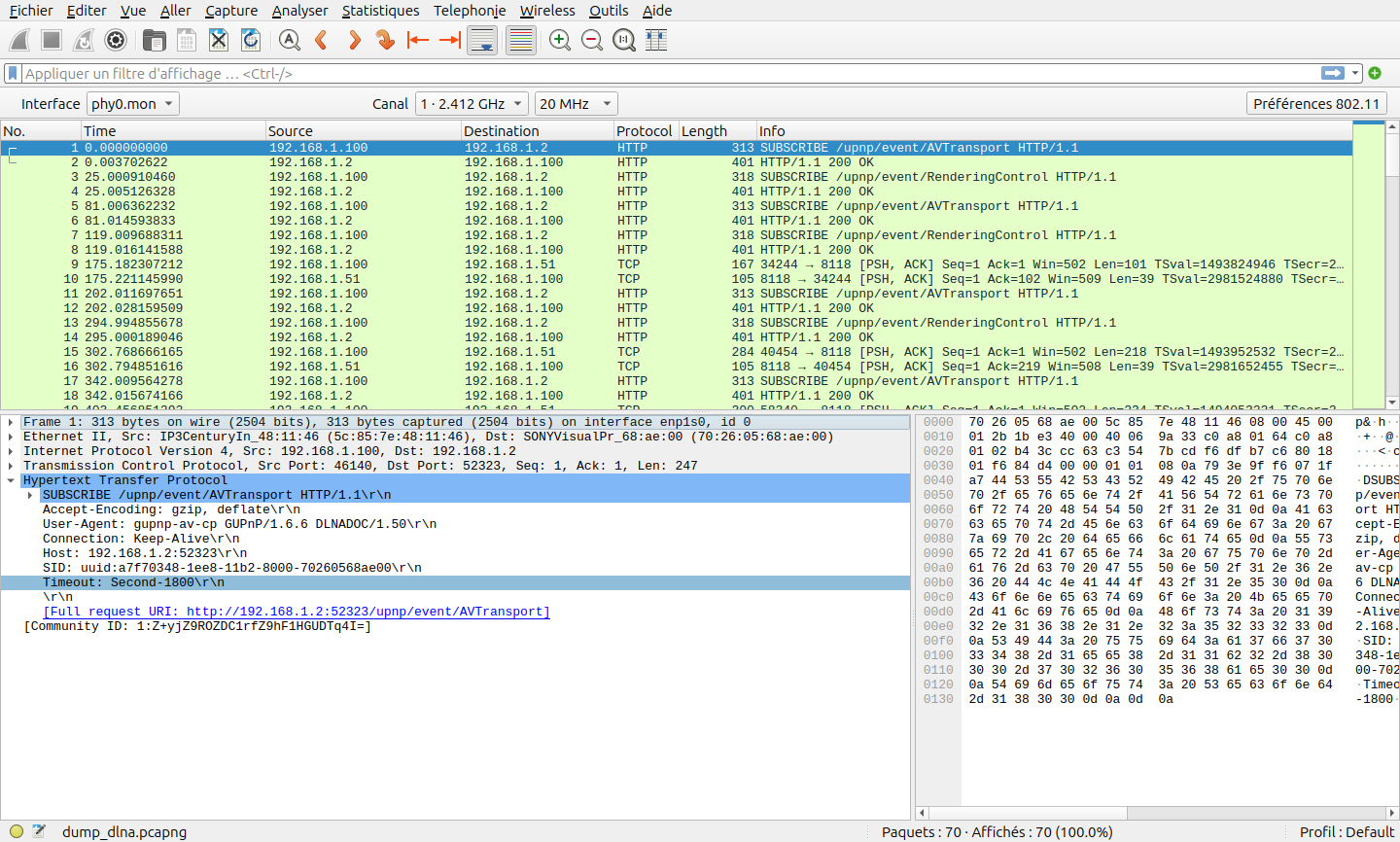Click the find packet magnifier icon
The height and width of the screenshot is (842, 1400).
[x=289, y=40]
